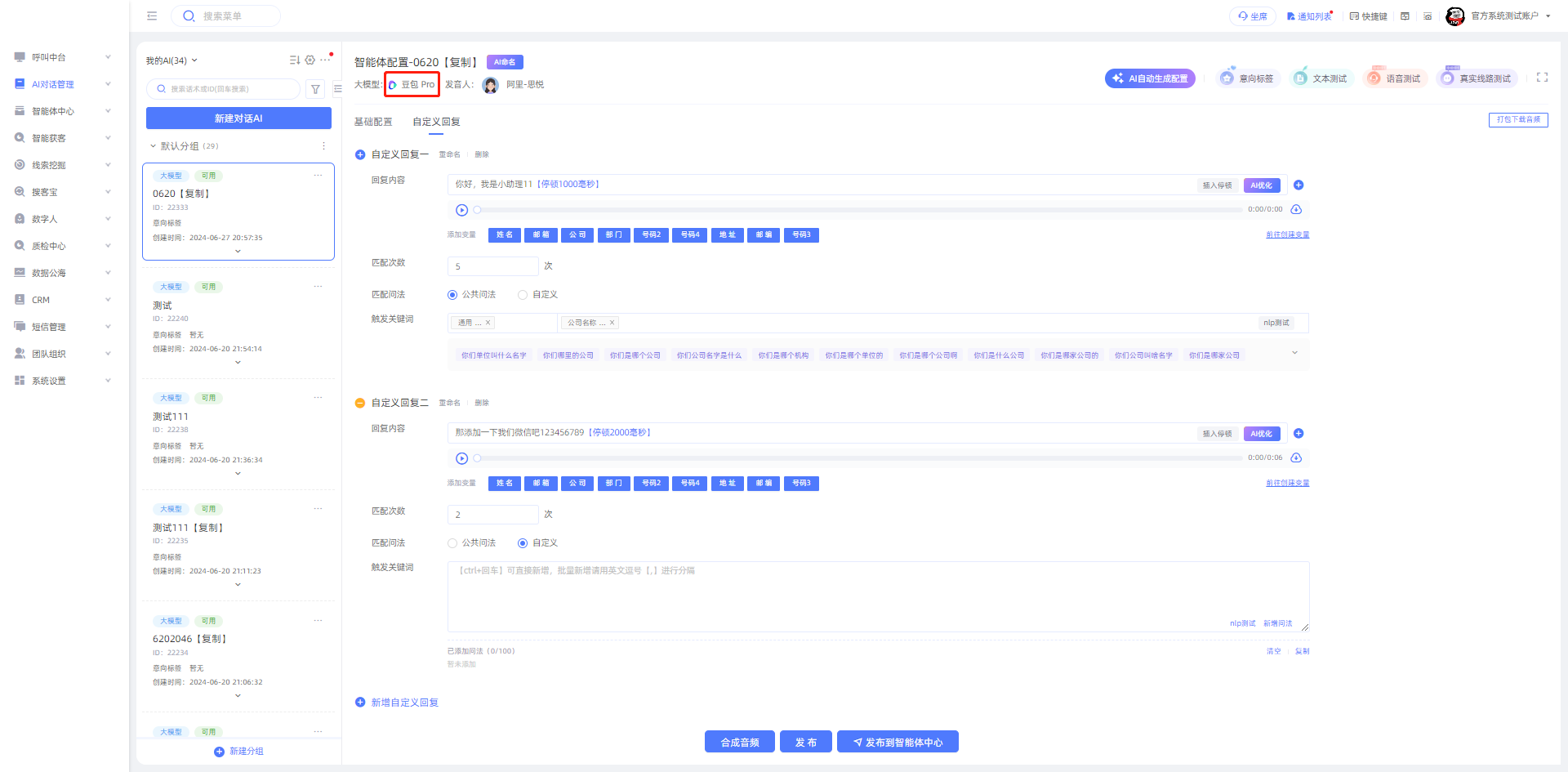Click 打包下载音频 button
1568x772 pixels.
[x=1518, y=119]
